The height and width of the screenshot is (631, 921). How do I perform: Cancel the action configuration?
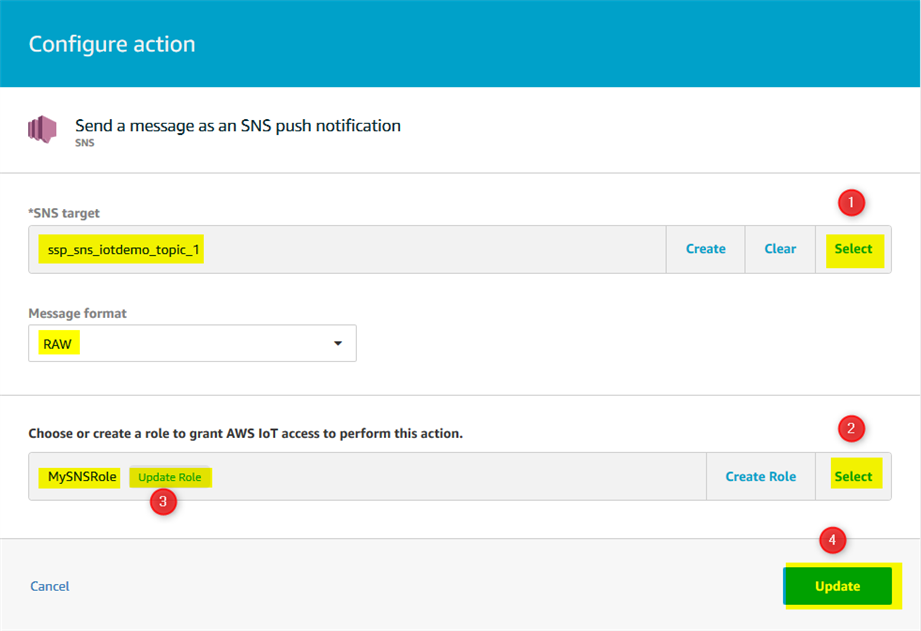[x=50, y=586]
